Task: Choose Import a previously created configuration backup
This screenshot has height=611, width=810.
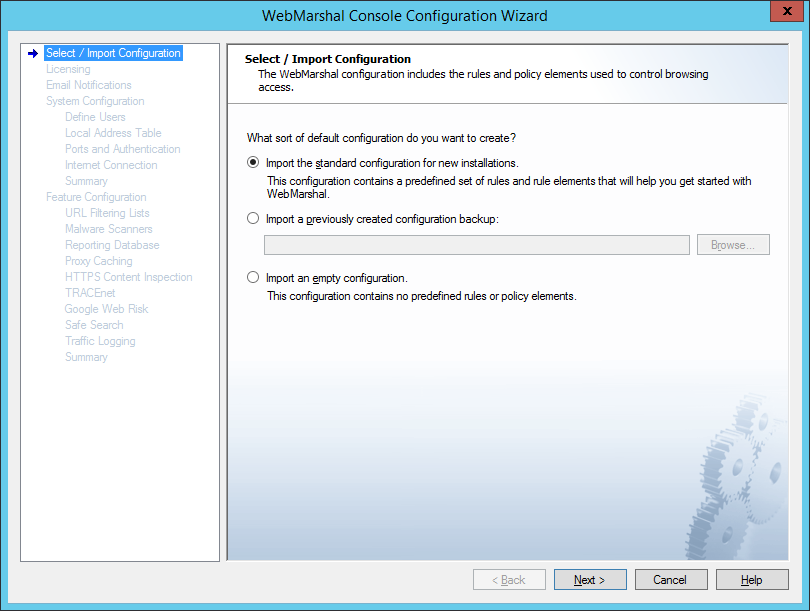Action: [253, 219]
